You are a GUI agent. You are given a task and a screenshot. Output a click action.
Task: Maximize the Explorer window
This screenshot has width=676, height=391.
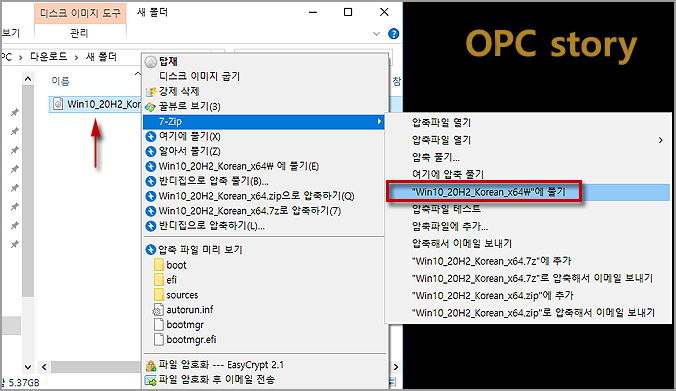pyautogui.click(x=348, y=13)
